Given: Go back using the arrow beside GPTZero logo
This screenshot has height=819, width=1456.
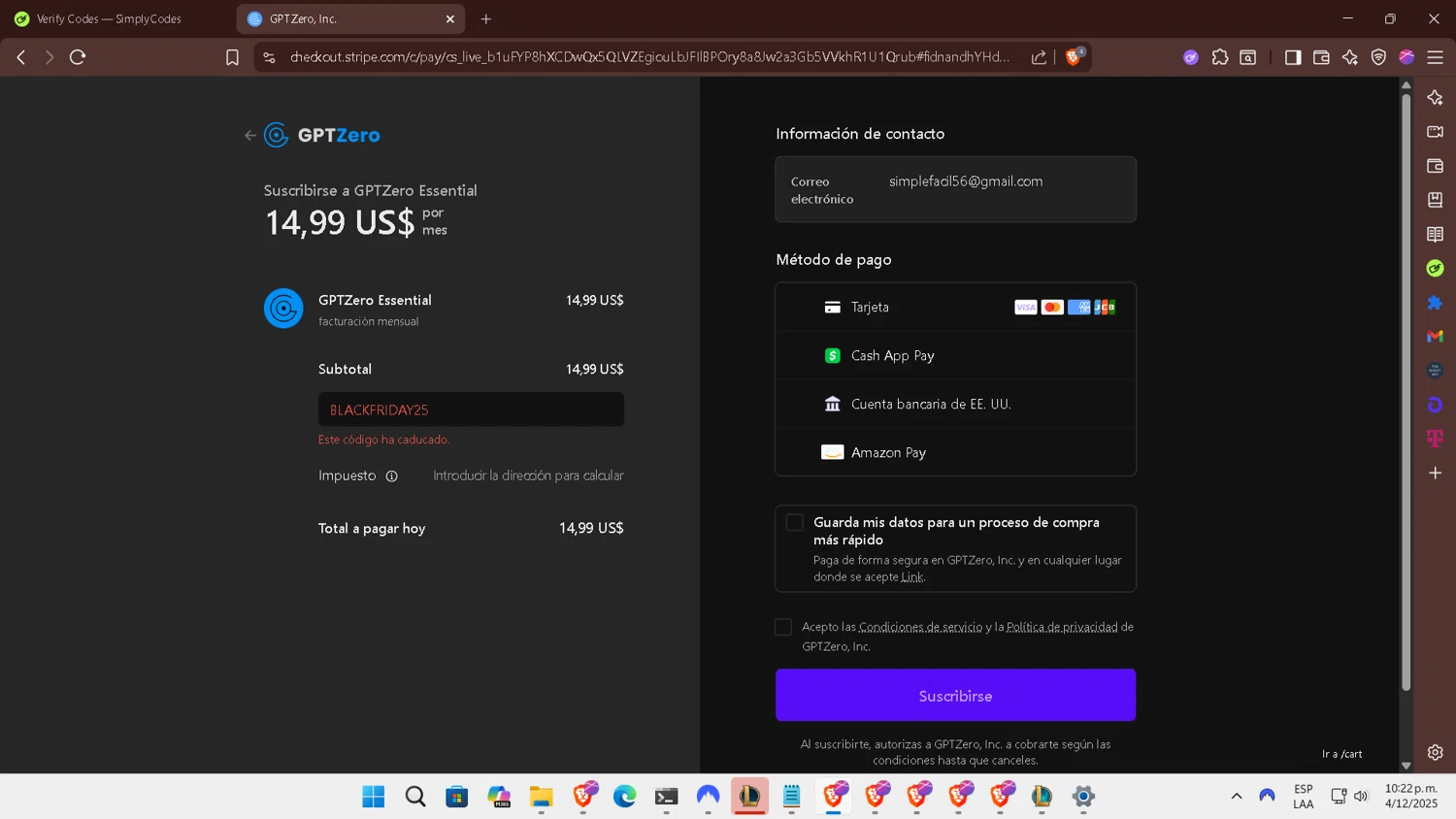Looking at the screenshot, I should [x=250, y=136].
